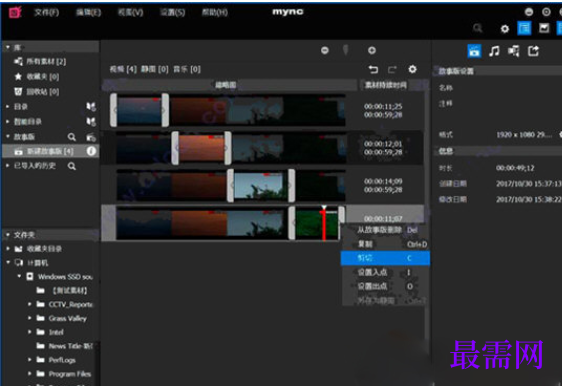Click the gear settings icon in top toolbar
The width and height of the screenshot is (562, 386).
coord(505,29)
